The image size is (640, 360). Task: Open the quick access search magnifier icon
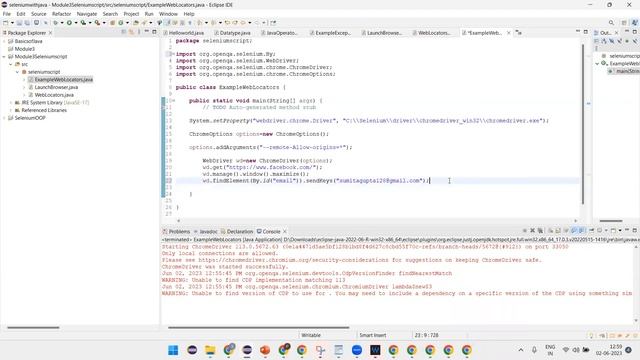611,23
